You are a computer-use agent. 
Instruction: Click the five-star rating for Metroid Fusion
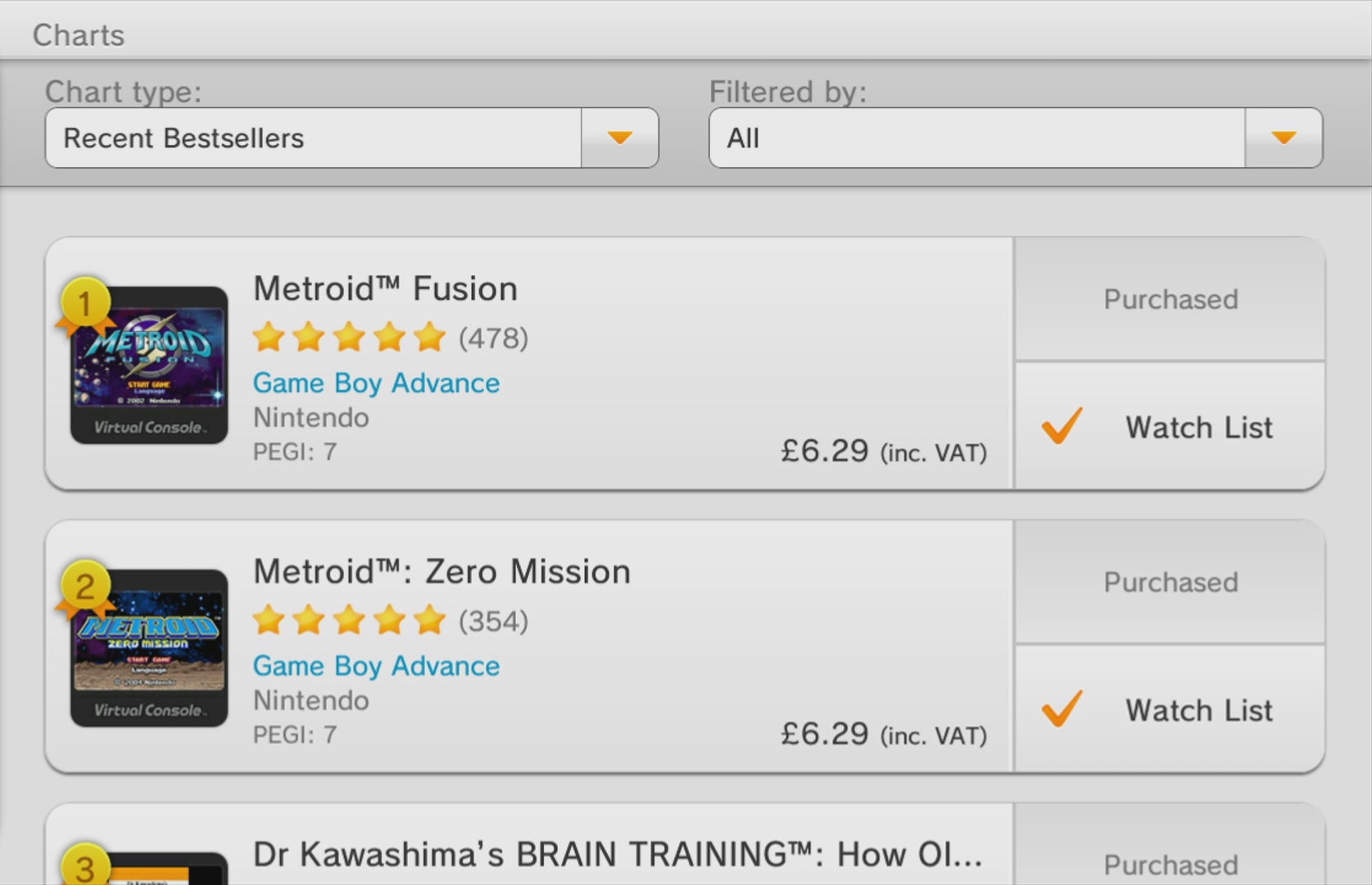tap(349, 337)
